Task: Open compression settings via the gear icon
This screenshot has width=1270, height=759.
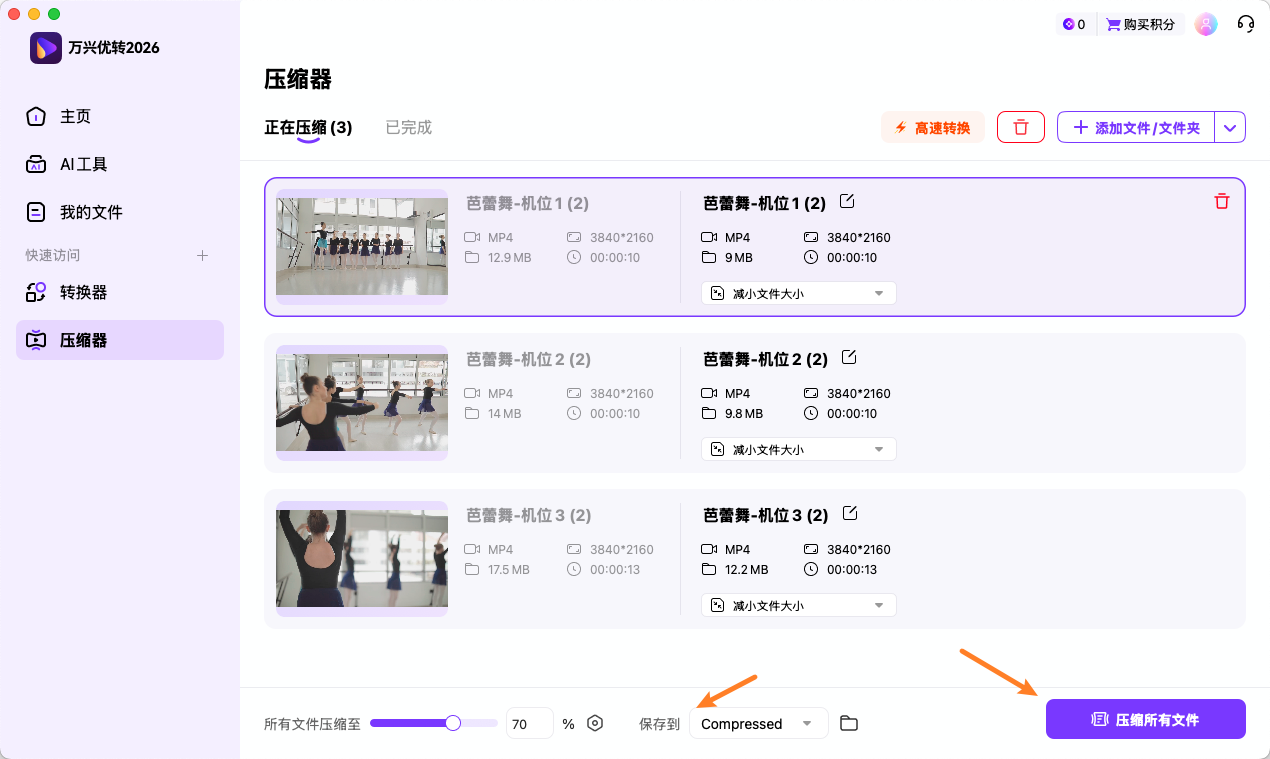Action: coord(595,722)
